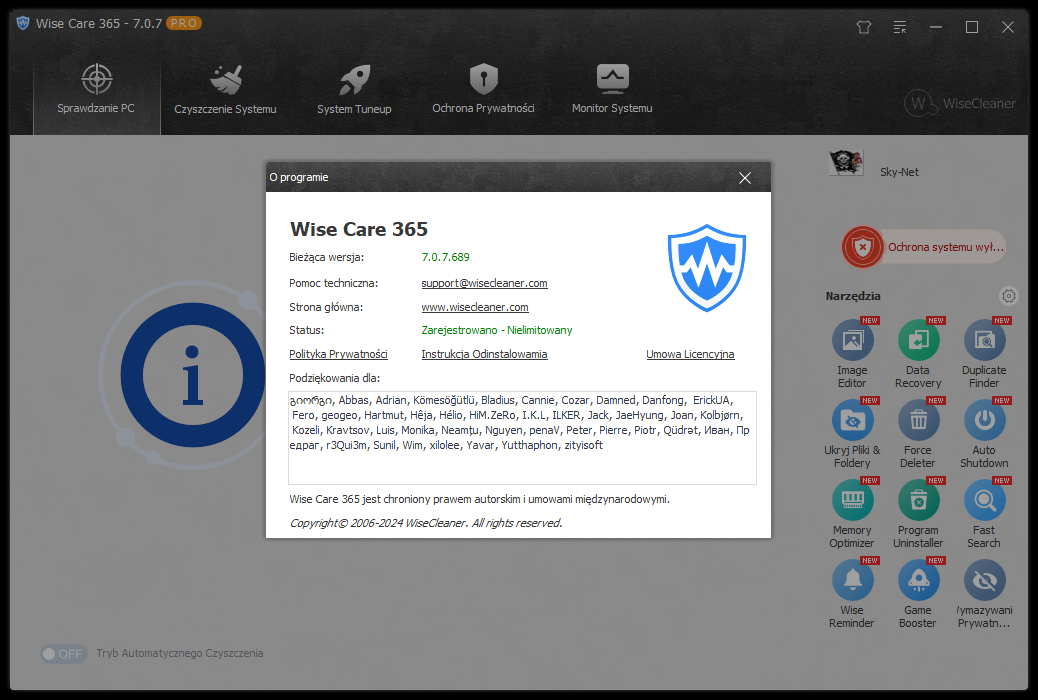The width and height of the screenshot is (1038, 700).
Task: Open the Program Uninstaller tool
Action: click(918, 514)
